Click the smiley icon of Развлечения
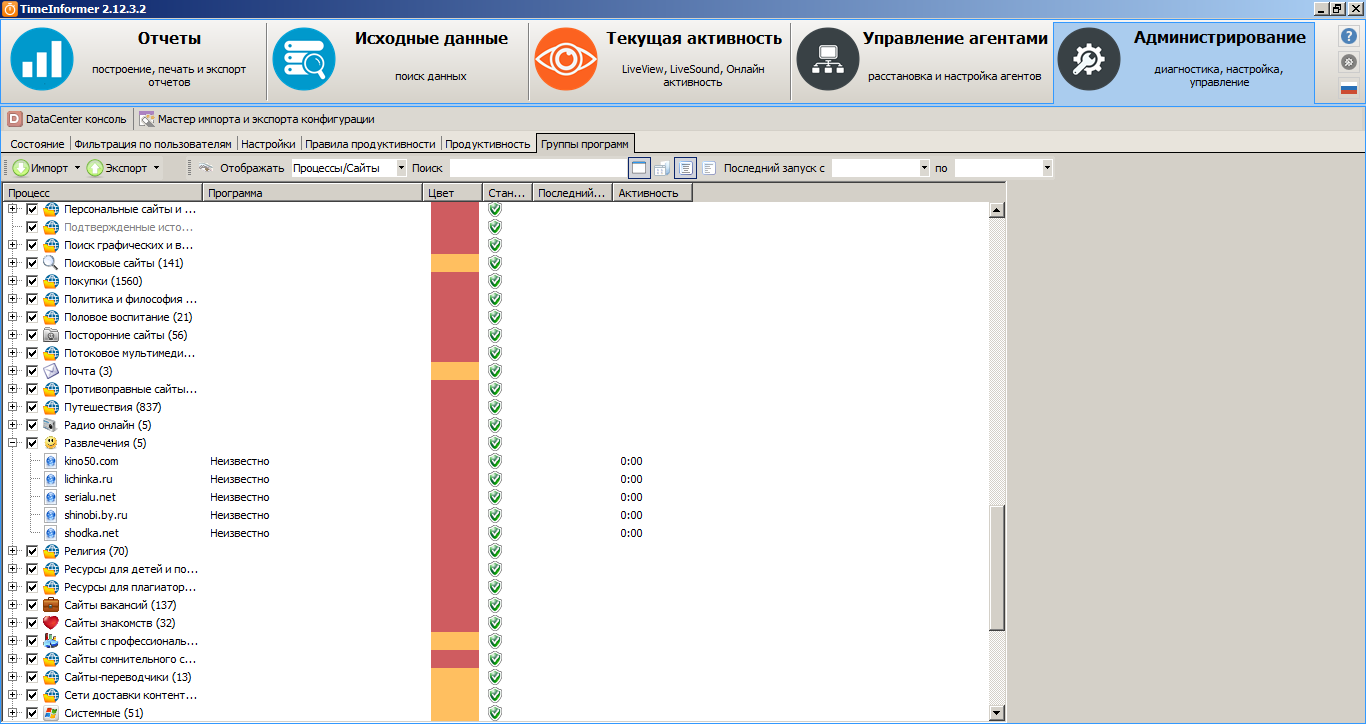 click(x=51, y=443)
